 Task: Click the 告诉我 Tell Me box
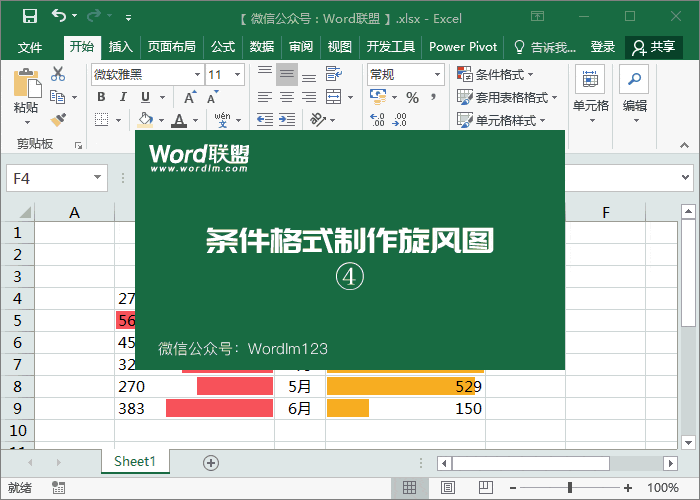tap(545, 47)
